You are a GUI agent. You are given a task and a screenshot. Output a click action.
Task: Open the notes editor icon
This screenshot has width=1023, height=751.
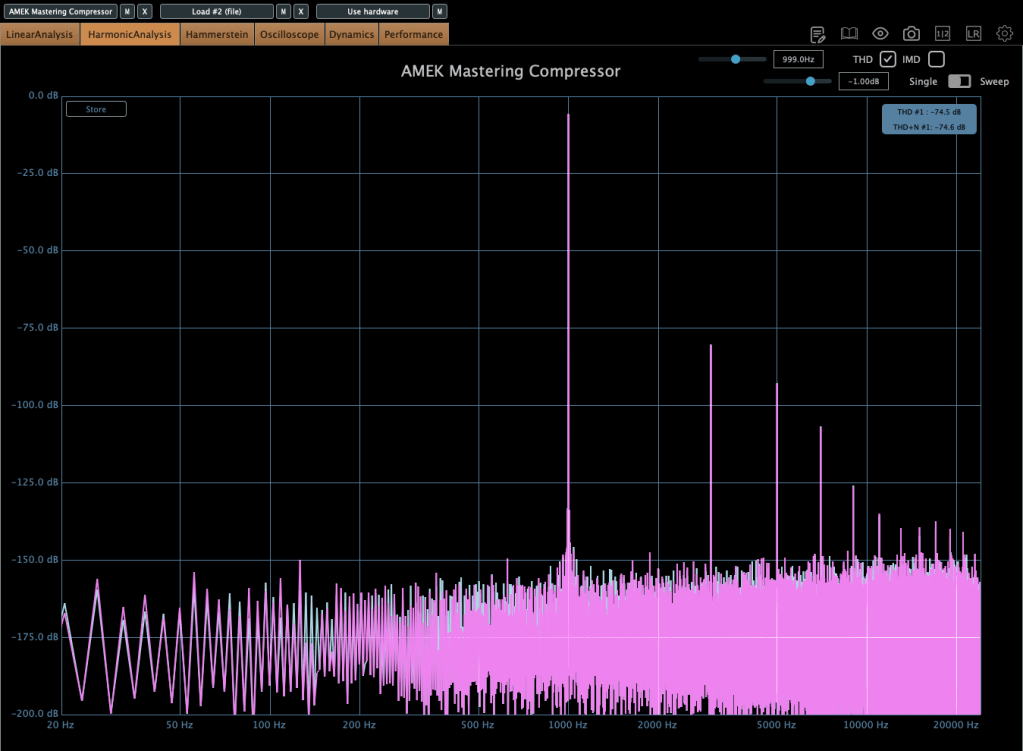(x=818, y=34)
